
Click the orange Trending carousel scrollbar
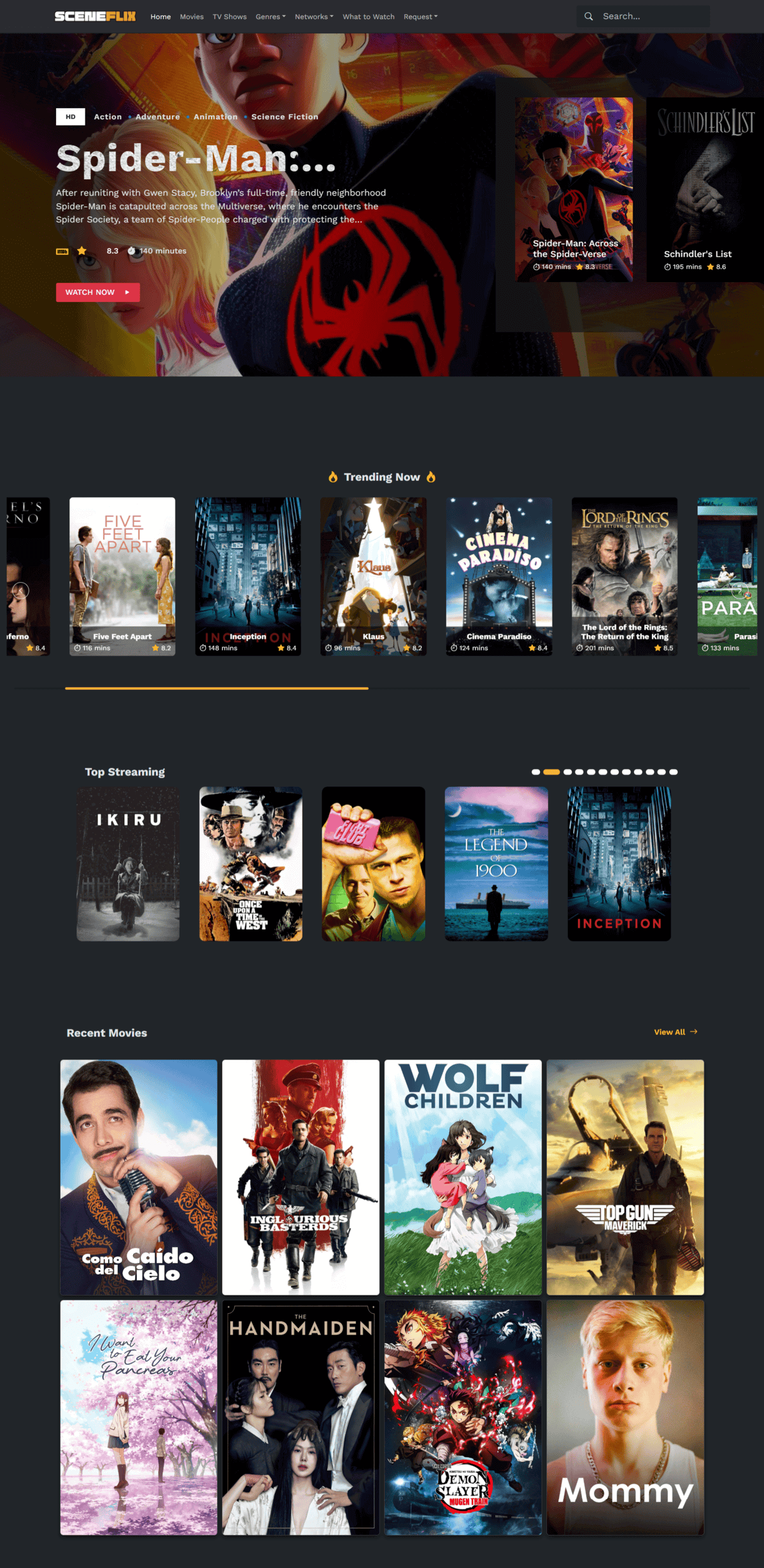216,688
